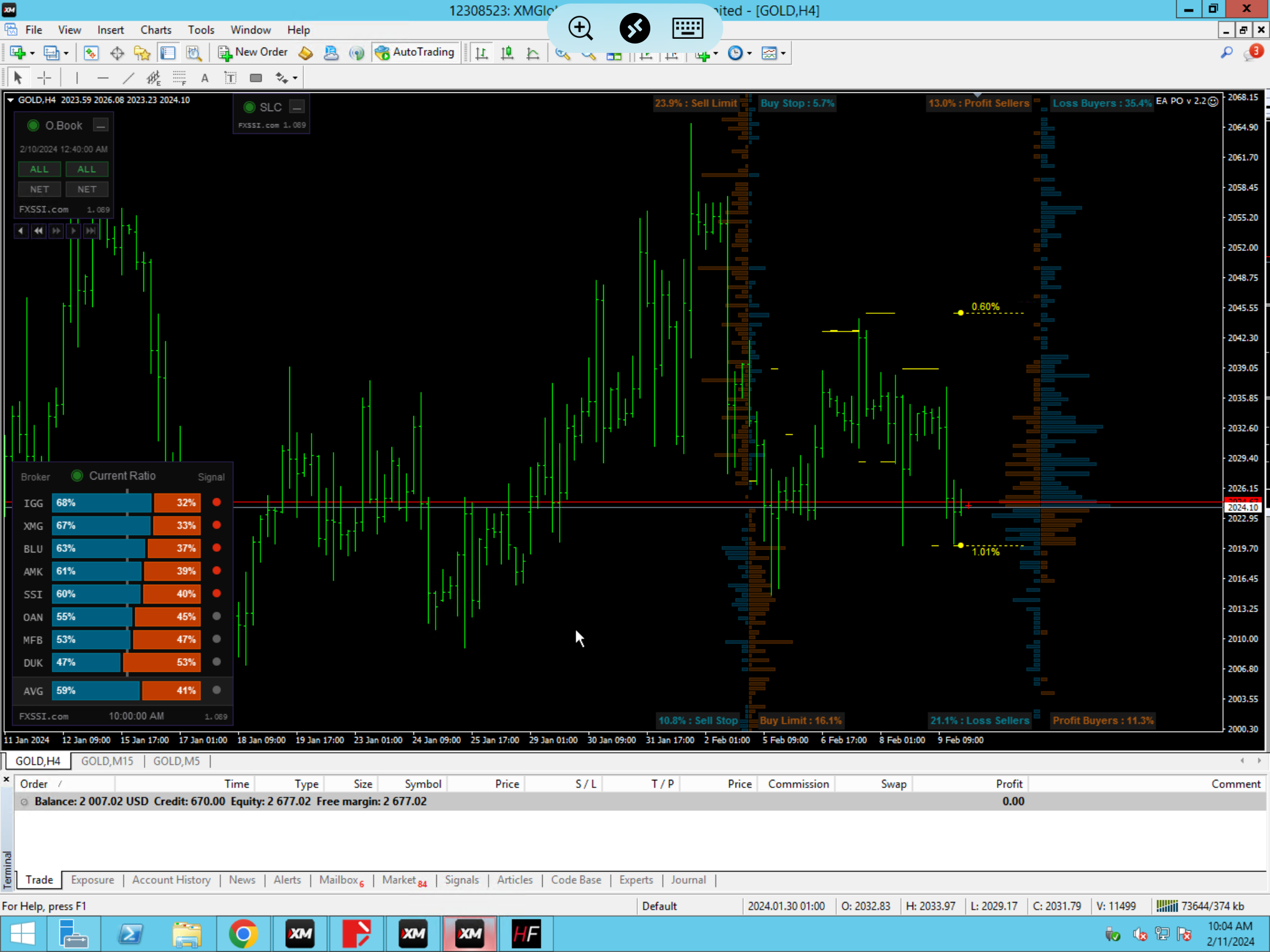
Task: Minimize the SLC indicator panel
Action: coord(298,107)
